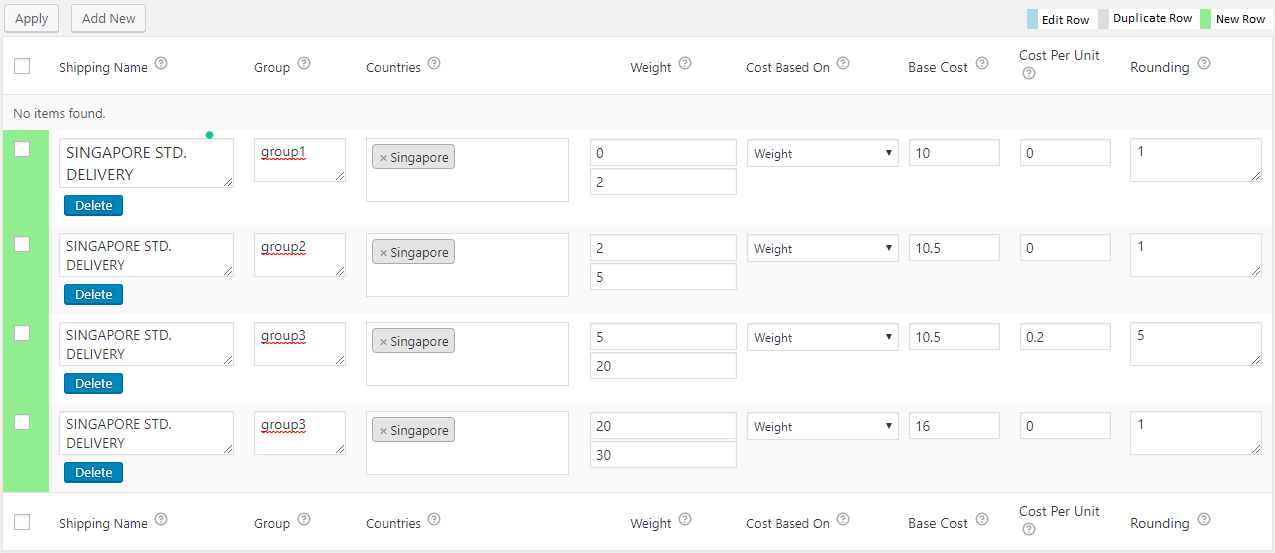Click help icon next to top Cost Based On

coord(843,64)
